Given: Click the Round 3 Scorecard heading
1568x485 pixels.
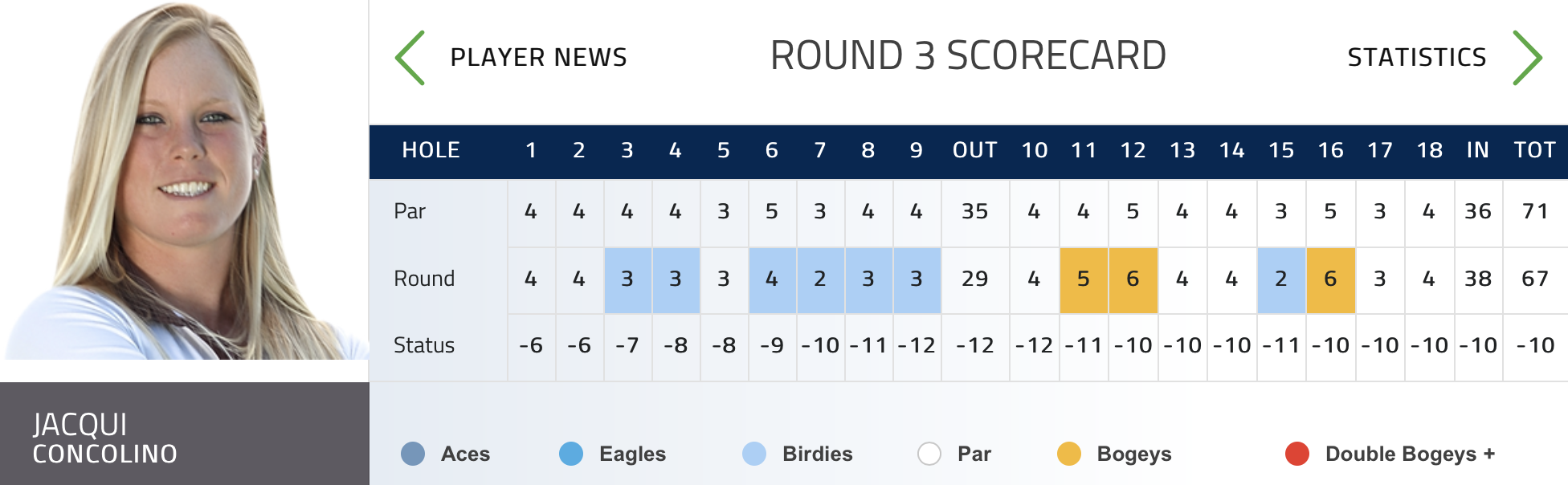Looking at the screenshot, I should coord(968,56).
